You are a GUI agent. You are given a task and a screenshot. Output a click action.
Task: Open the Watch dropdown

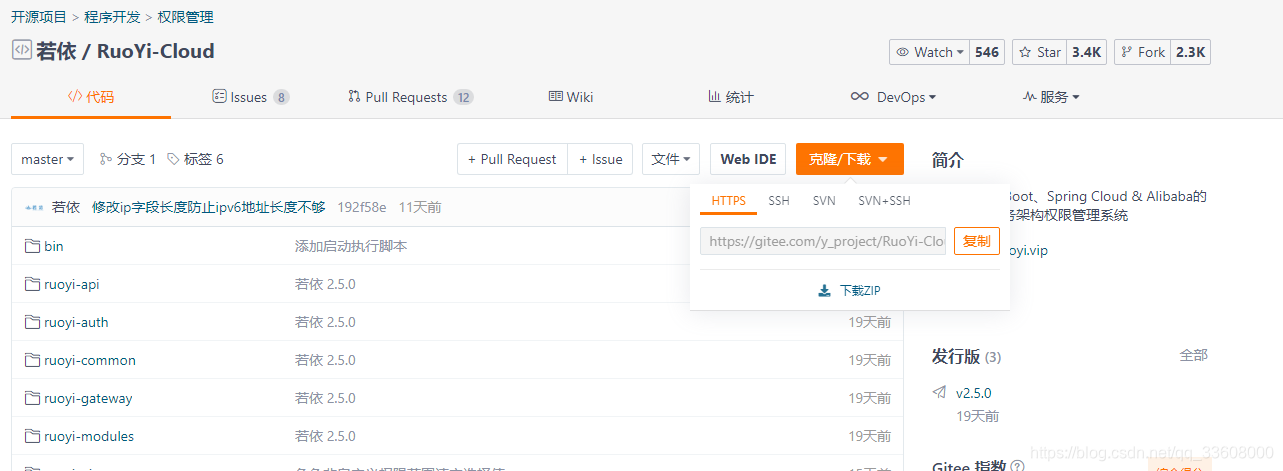[x=929, y=52]
